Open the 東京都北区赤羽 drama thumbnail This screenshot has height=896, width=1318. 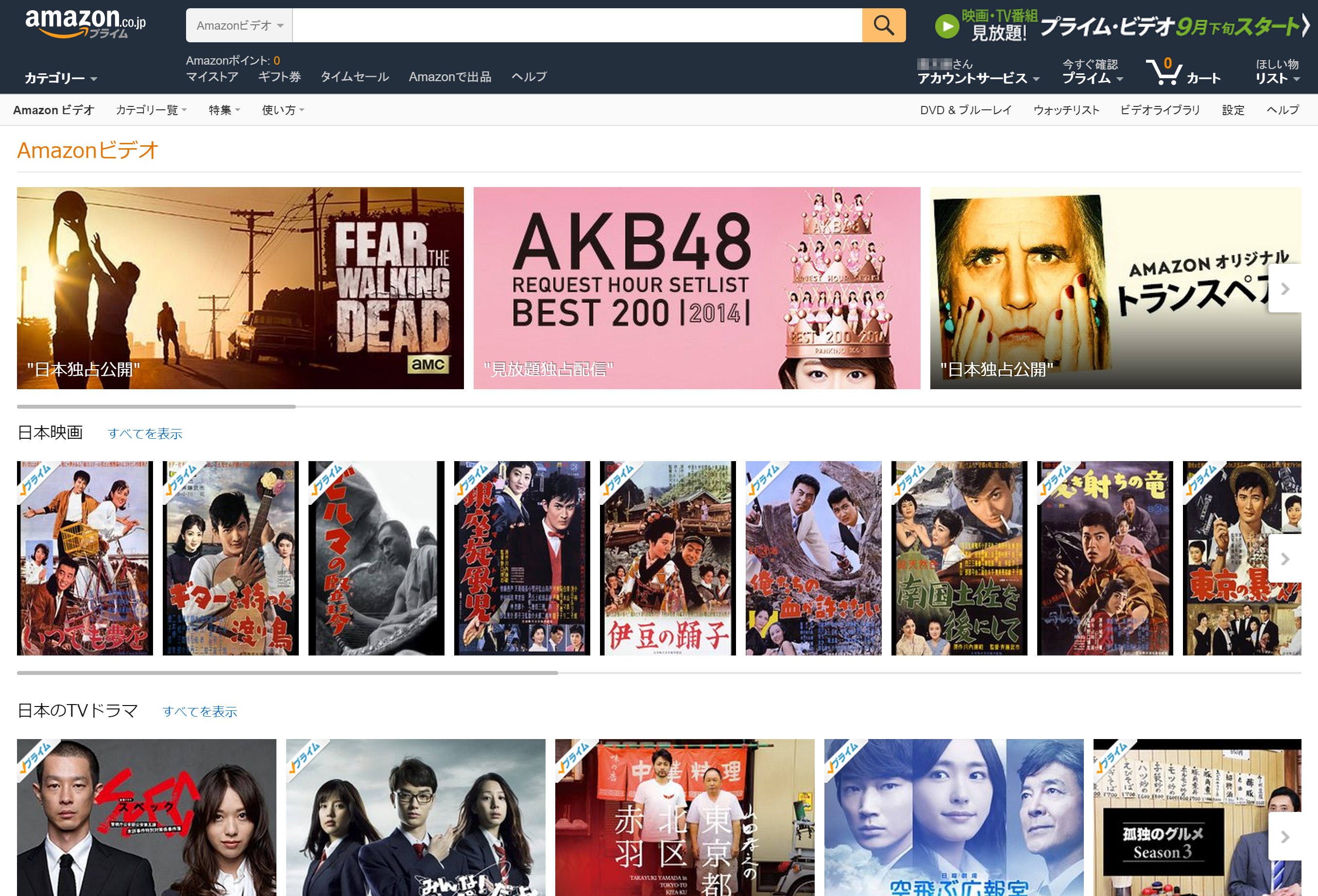685,817
